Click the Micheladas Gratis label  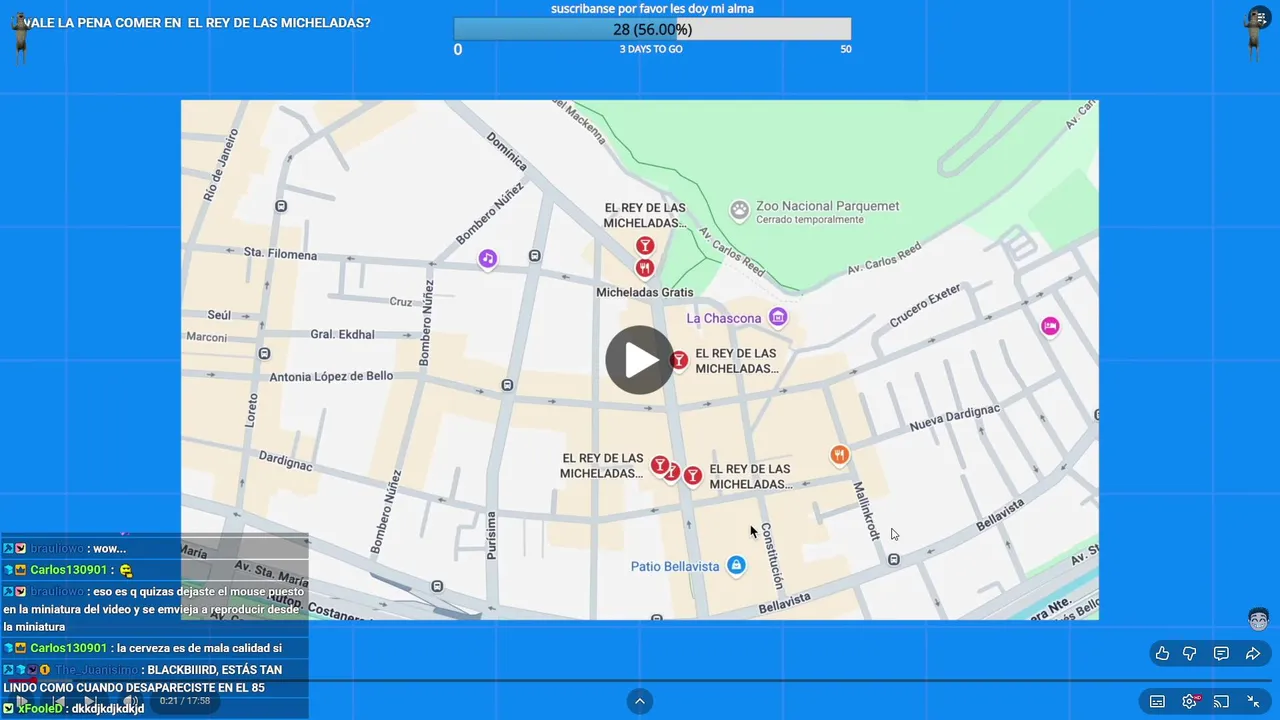tap(645, 292)
